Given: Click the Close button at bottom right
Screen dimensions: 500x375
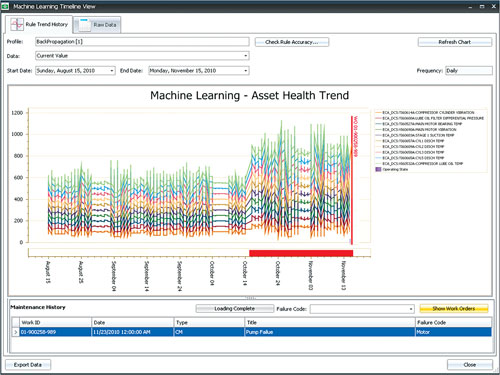Looking at the screenshot, I should pyautogui.click(x=470, y=365).
